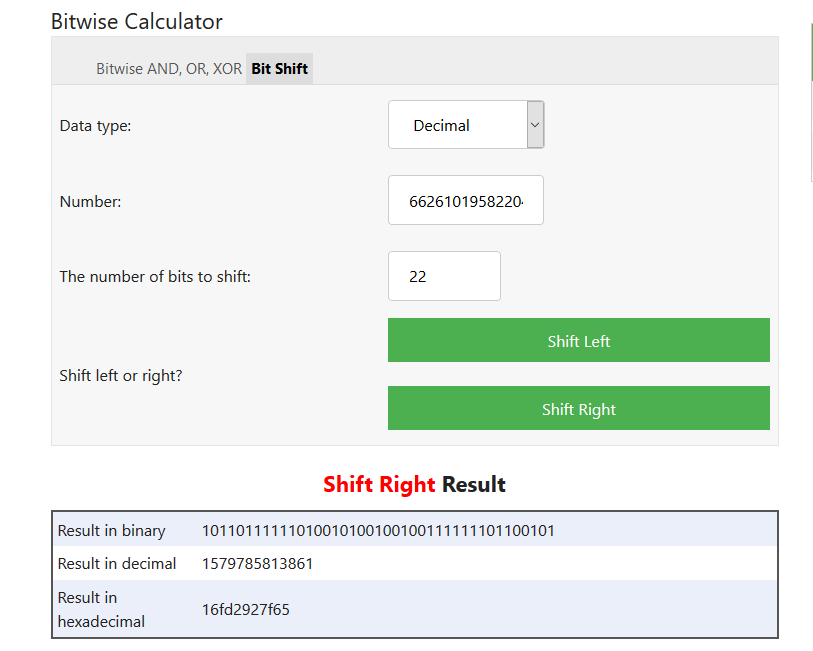Focus the bits to shift field

(444, 276)
